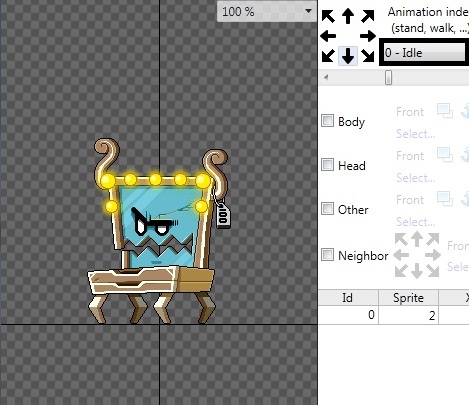
Task: Select the up-left direction arrow
Action: click(x=328, y=16)
